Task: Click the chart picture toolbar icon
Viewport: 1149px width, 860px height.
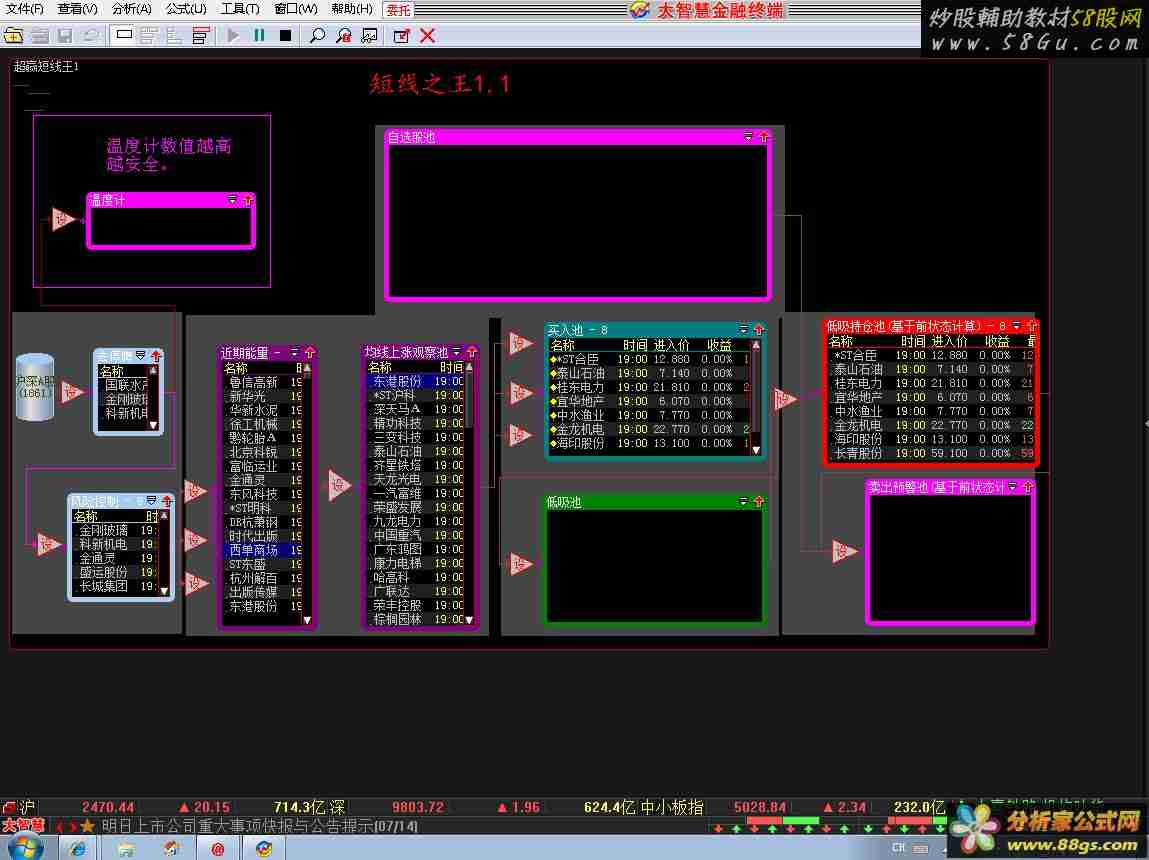Action: [x=369, y=35]
